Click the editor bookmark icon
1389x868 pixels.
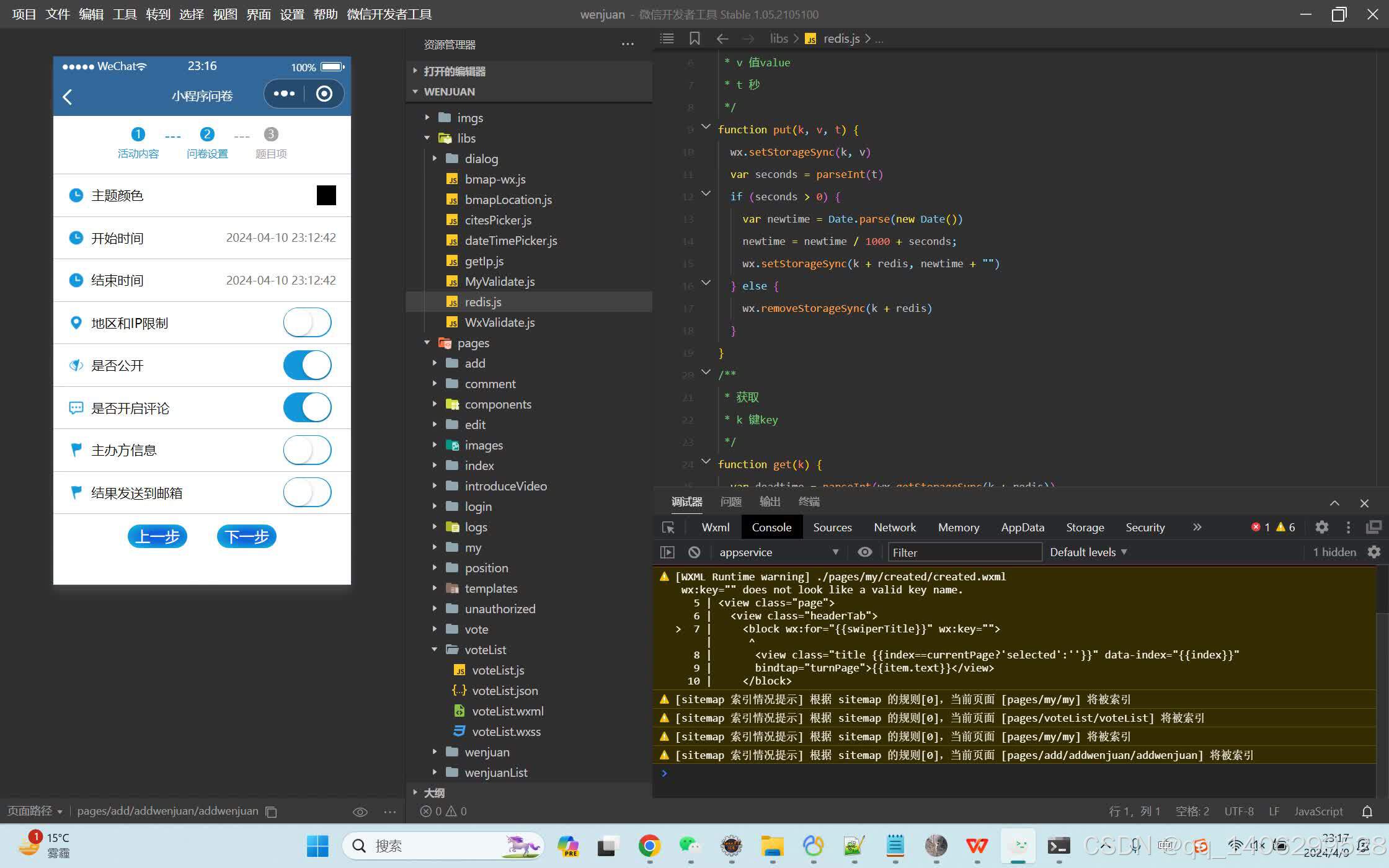coord(694,38)
